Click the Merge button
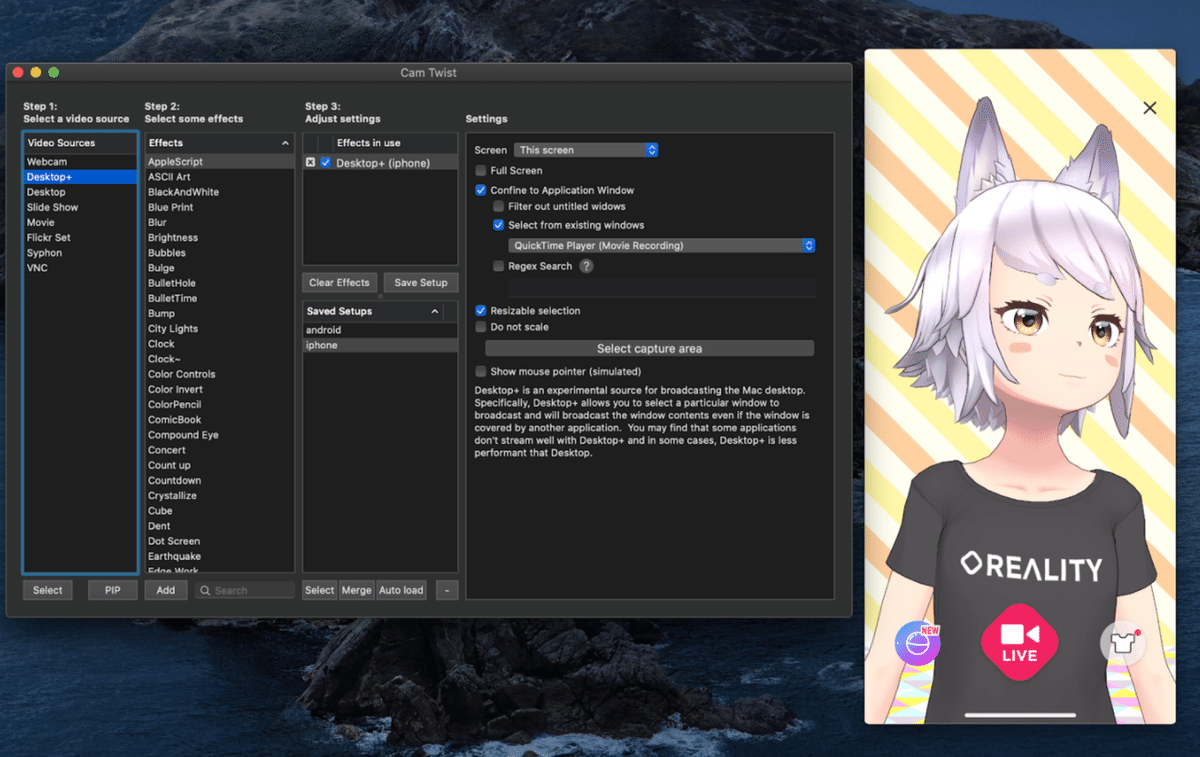Image resolution: width=1200 pixels, height=757 pixels. 357,590
